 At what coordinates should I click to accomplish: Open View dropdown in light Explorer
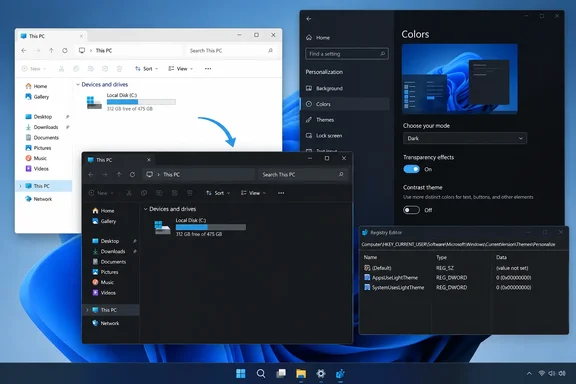[x=180, y=69]
